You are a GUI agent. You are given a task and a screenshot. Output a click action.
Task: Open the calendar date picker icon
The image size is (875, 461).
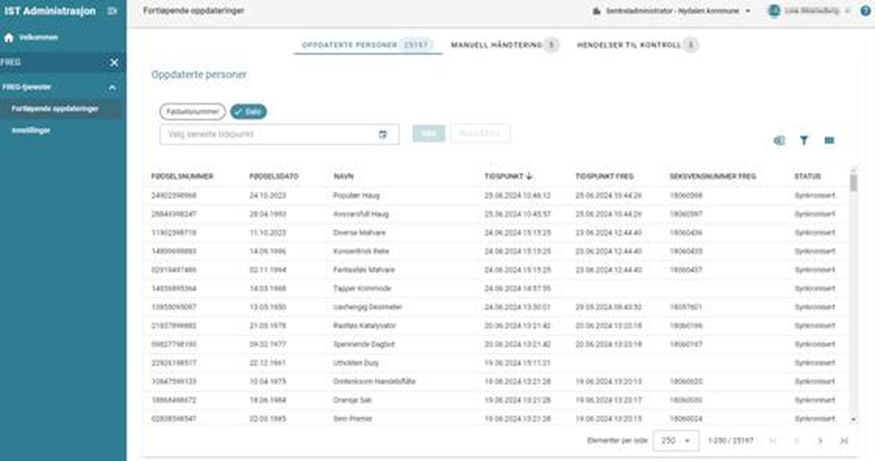click(x=383, y=135)
